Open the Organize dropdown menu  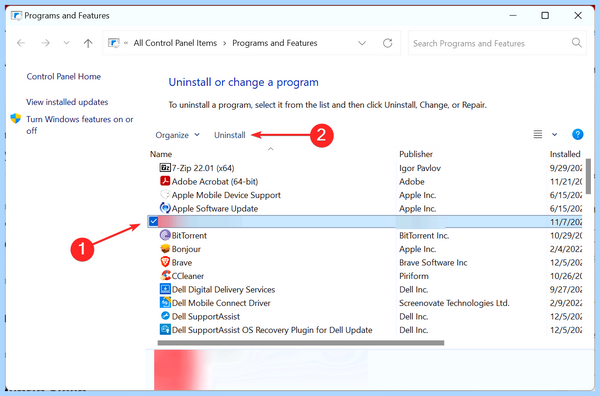point(178,135)
